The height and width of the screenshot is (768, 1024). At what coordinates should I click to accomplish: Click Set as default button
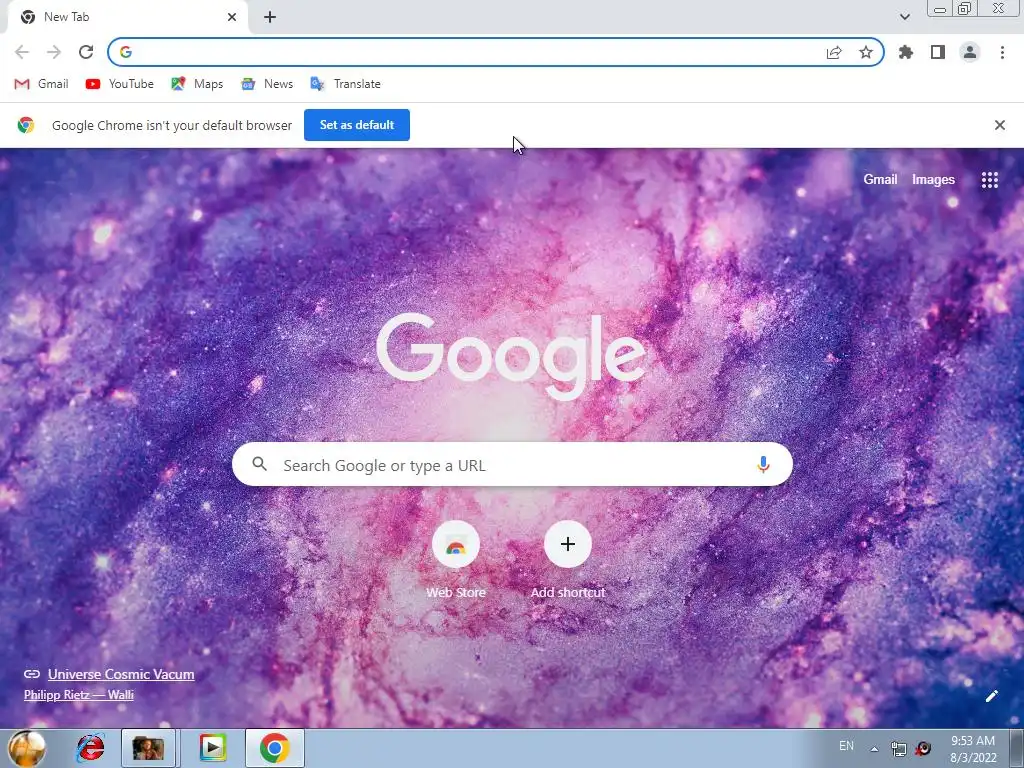(x=357, y=125)
